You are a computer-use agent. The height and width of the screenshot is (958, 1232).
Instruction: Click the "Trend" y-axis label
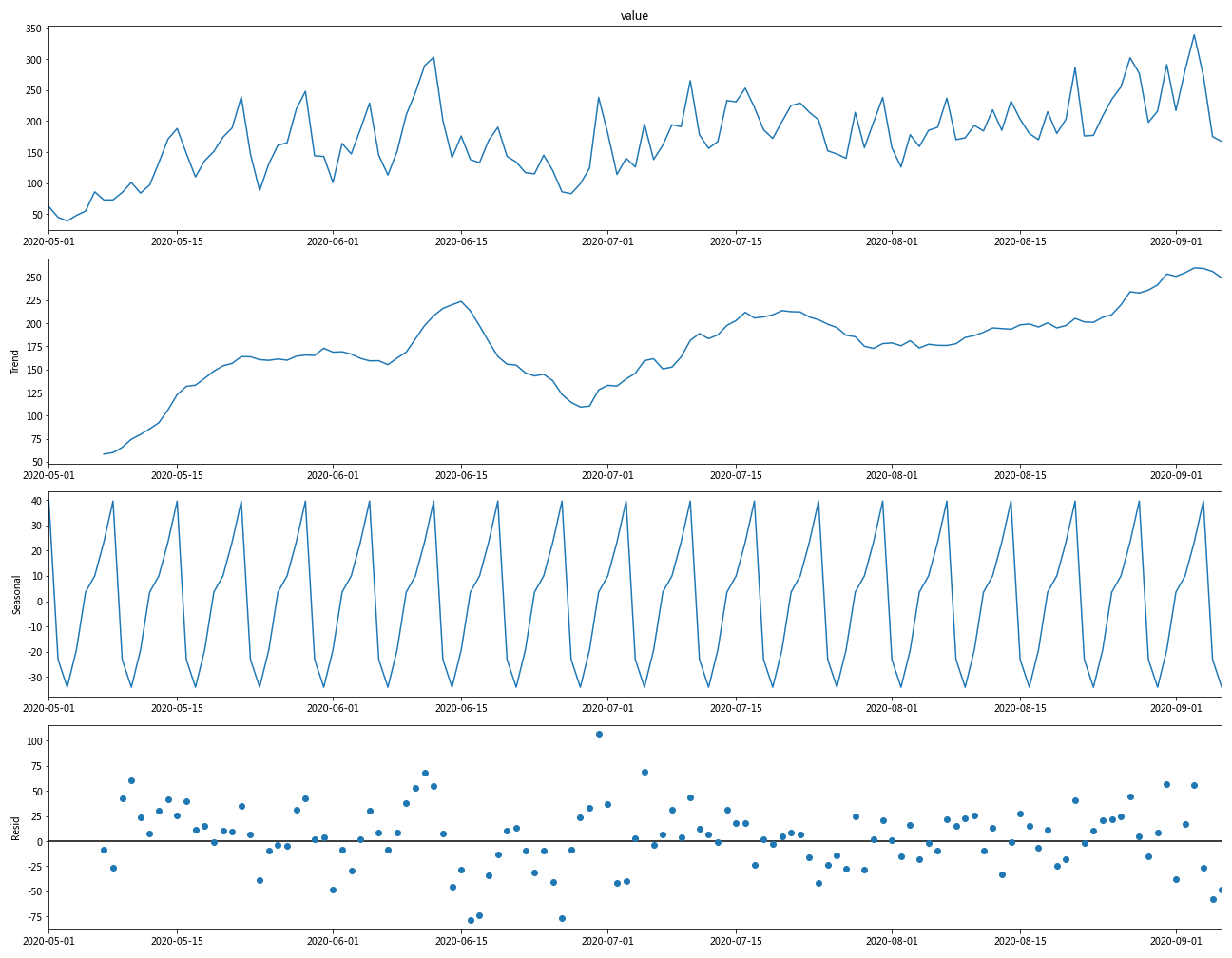(x=15, y=361)
